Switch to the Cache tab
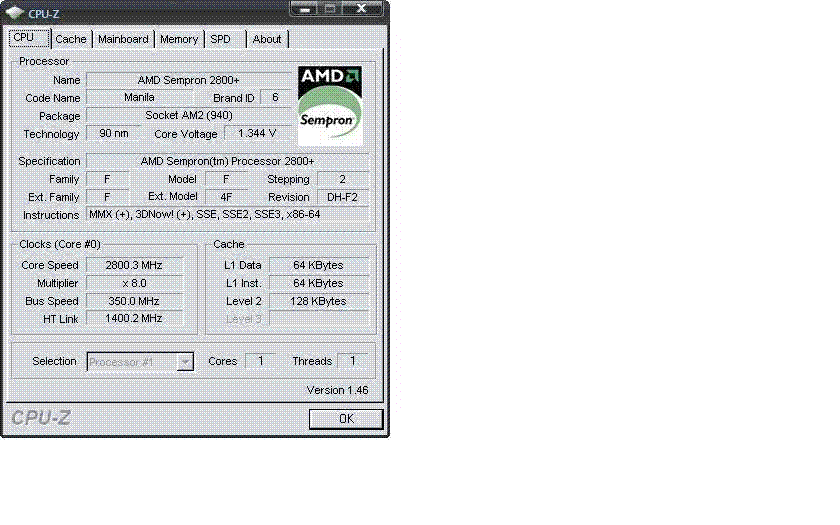 point(71,39)
